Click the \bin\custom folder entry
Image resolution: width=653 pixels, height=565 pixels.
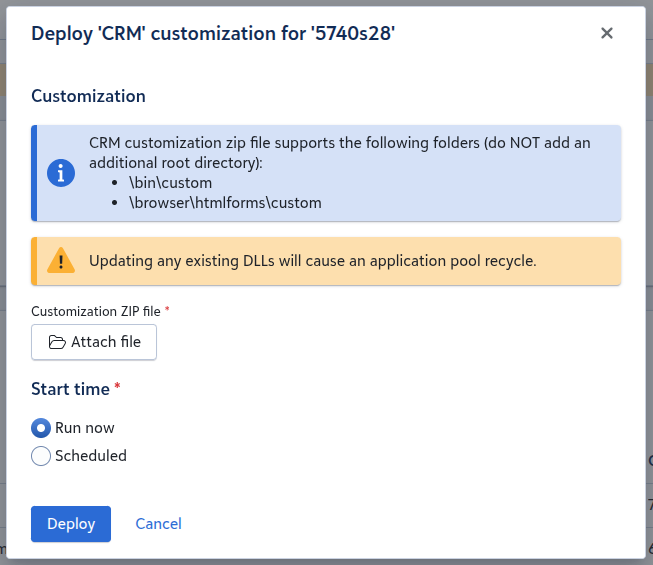coord(170,183)
